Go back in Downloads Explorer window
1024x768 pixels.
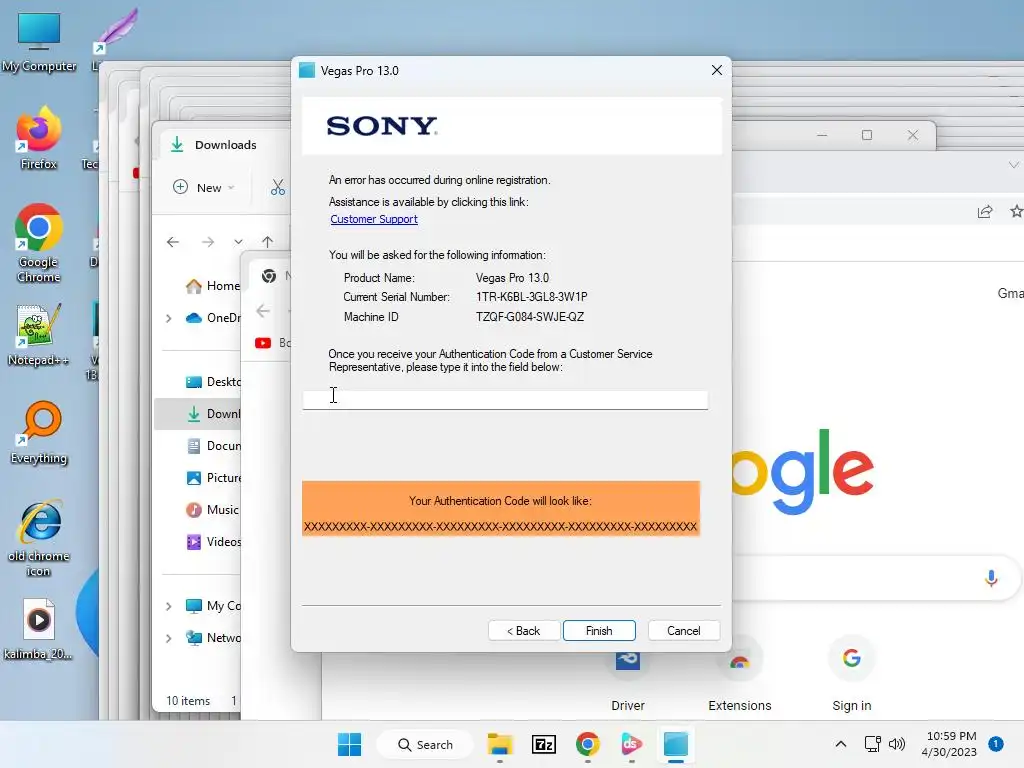173,242
